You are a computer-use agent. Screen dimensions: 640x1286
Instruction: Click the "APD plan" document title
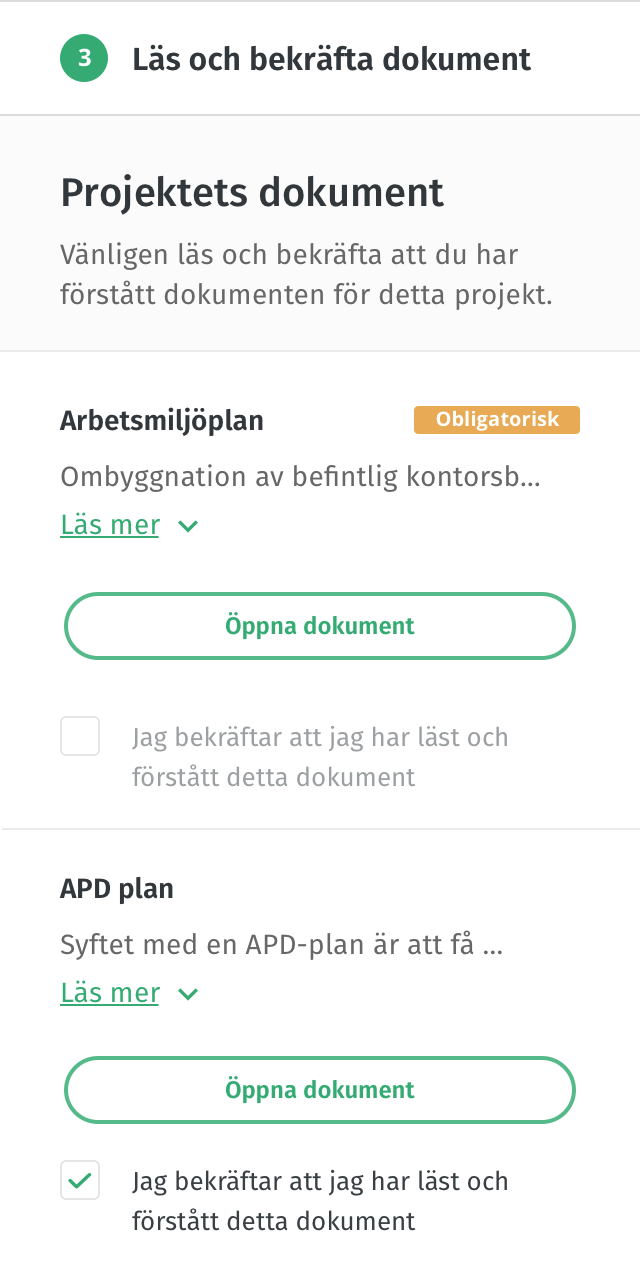click(117, 888)
